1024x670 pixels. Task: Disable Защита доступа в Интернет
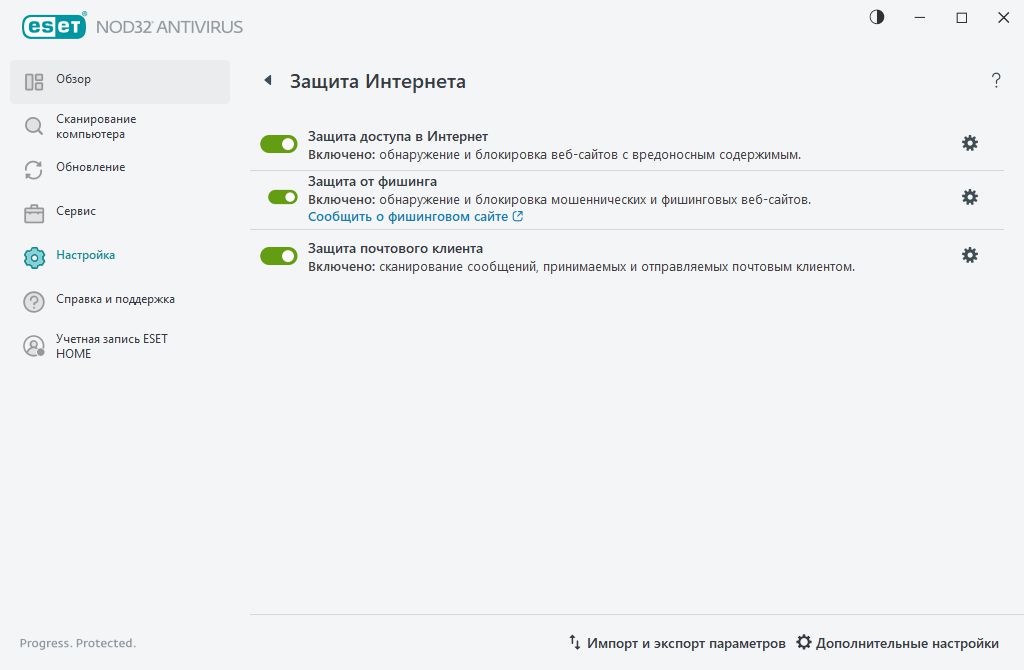(x=278, y=143)
